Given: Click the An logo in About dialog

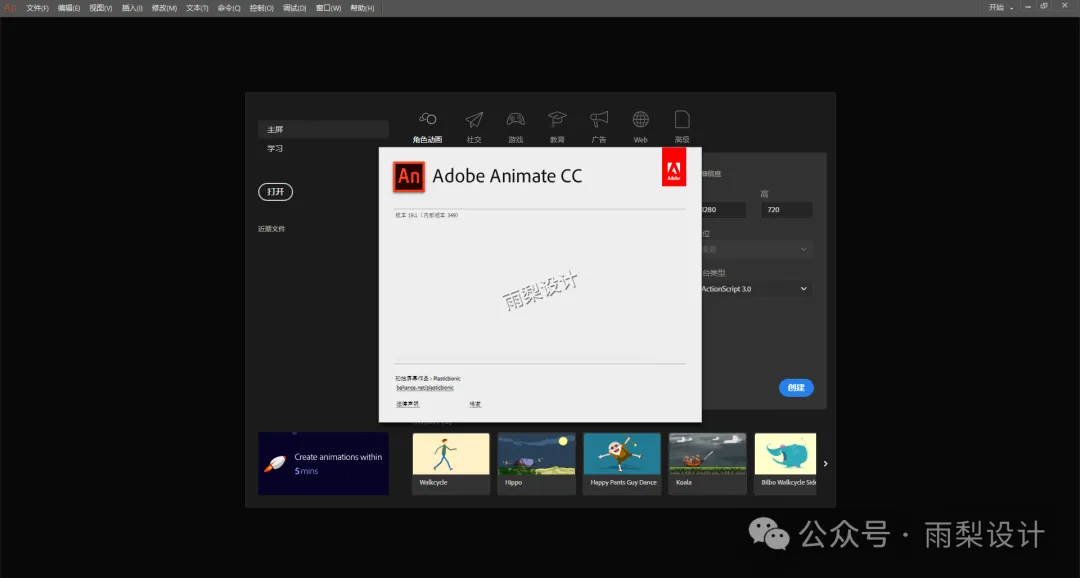Looking at the screenshot, I should point(408,176).
